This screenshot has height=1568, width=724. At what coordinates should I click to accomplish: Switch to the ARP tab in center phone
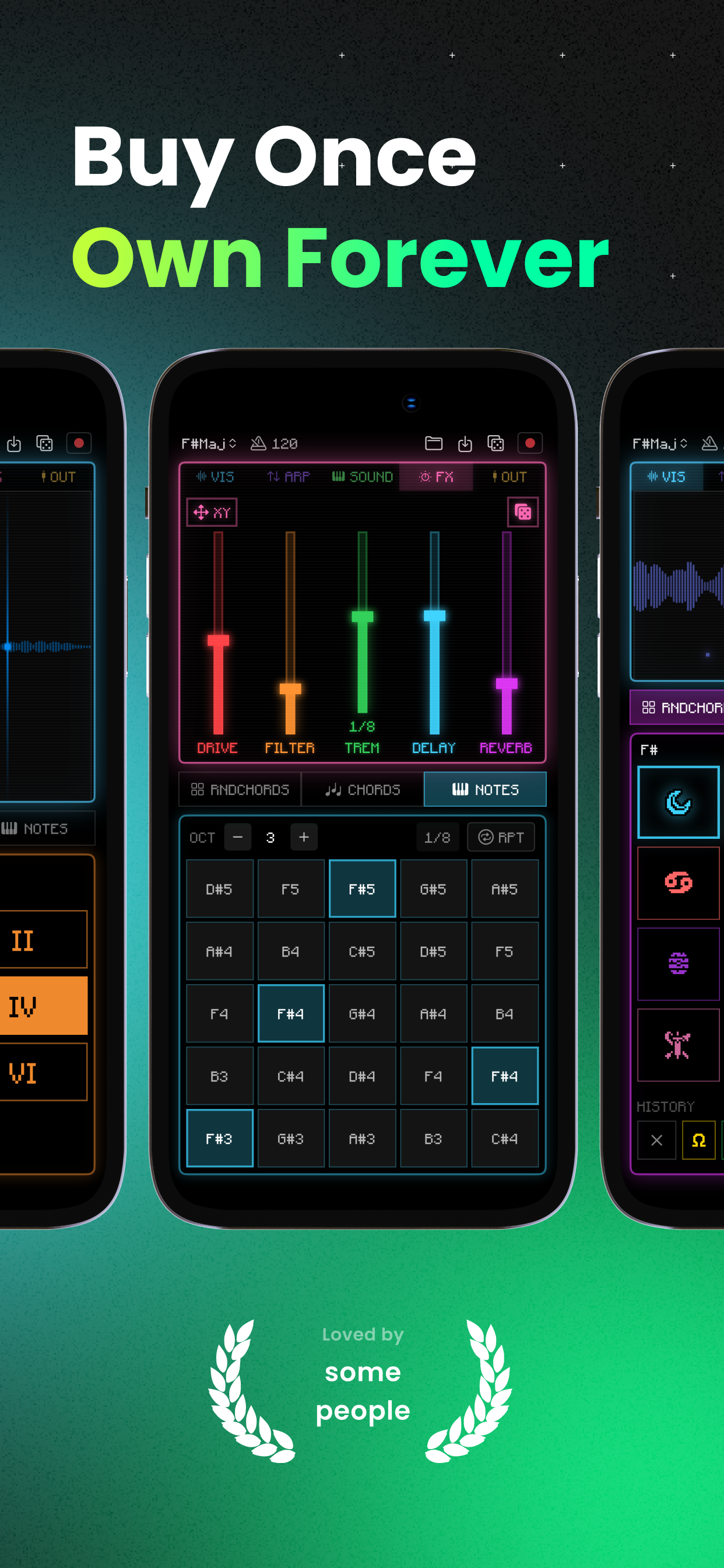pyautogui.click(x=289, y=477)
